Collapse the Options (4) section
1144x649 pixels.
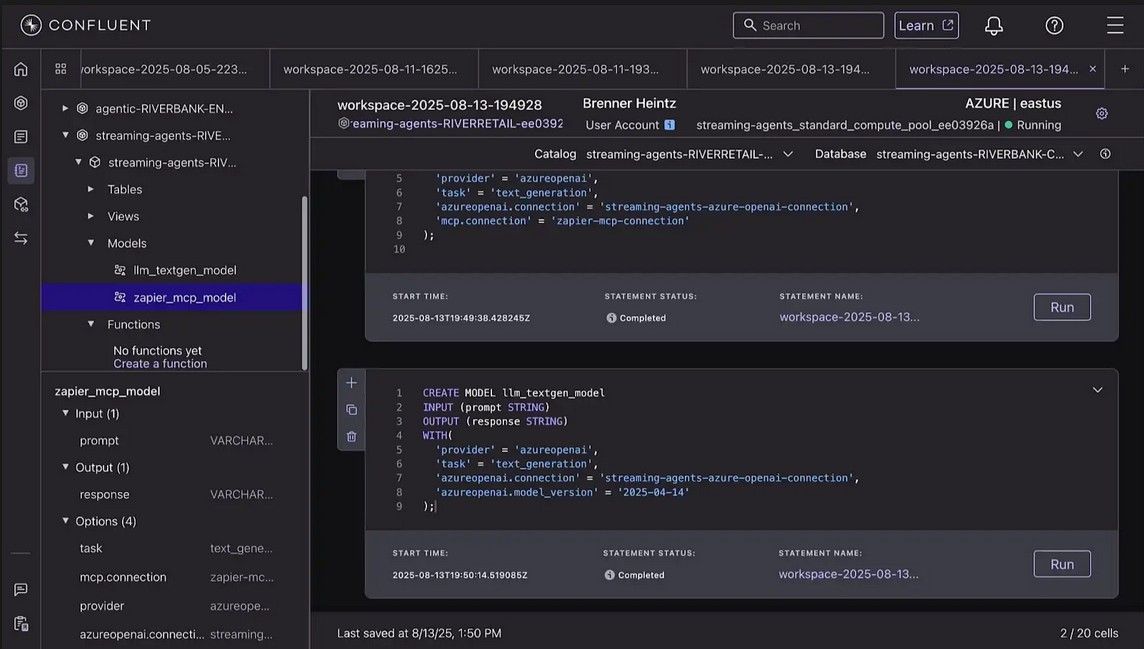click(x=66, y=521)
